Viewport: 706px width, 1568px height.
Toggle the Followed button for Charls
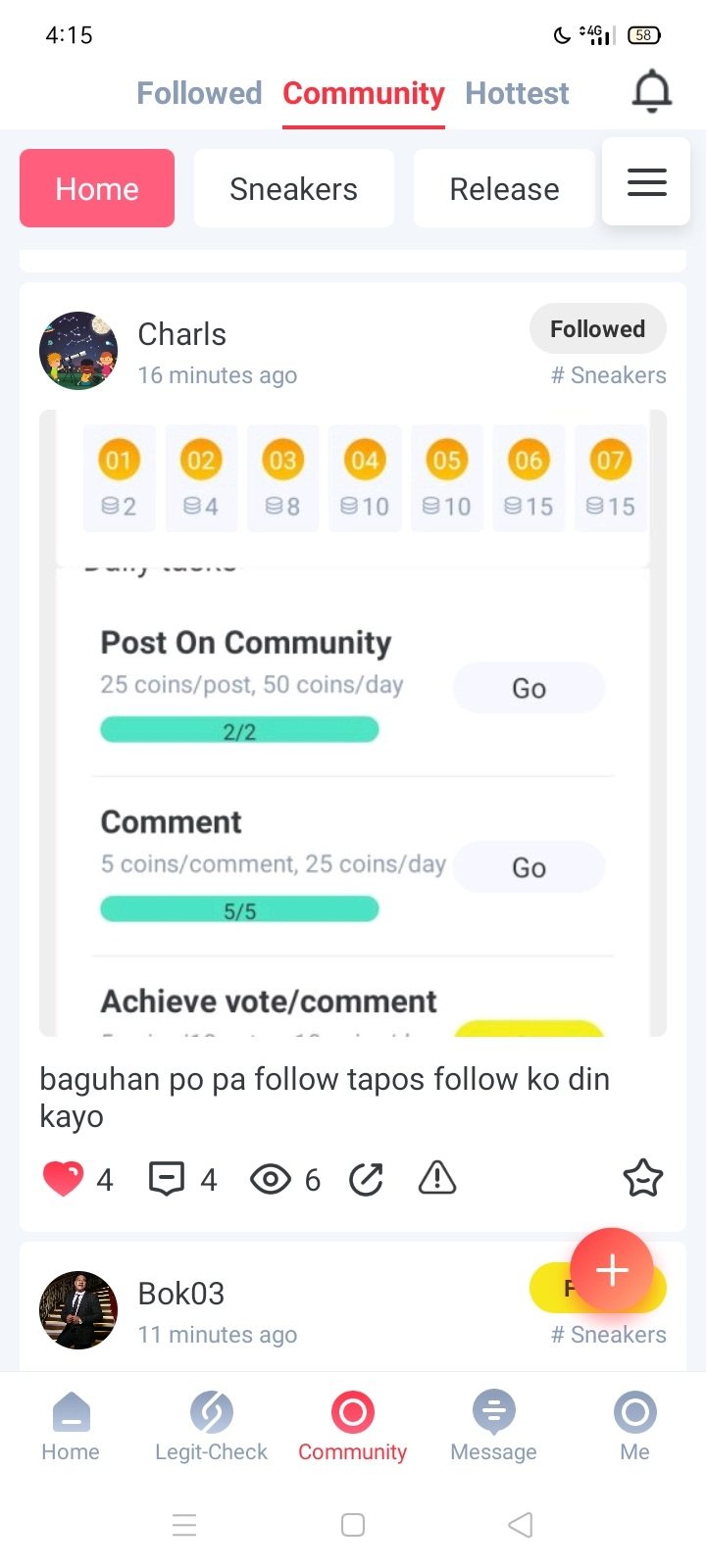coord(597,329)
